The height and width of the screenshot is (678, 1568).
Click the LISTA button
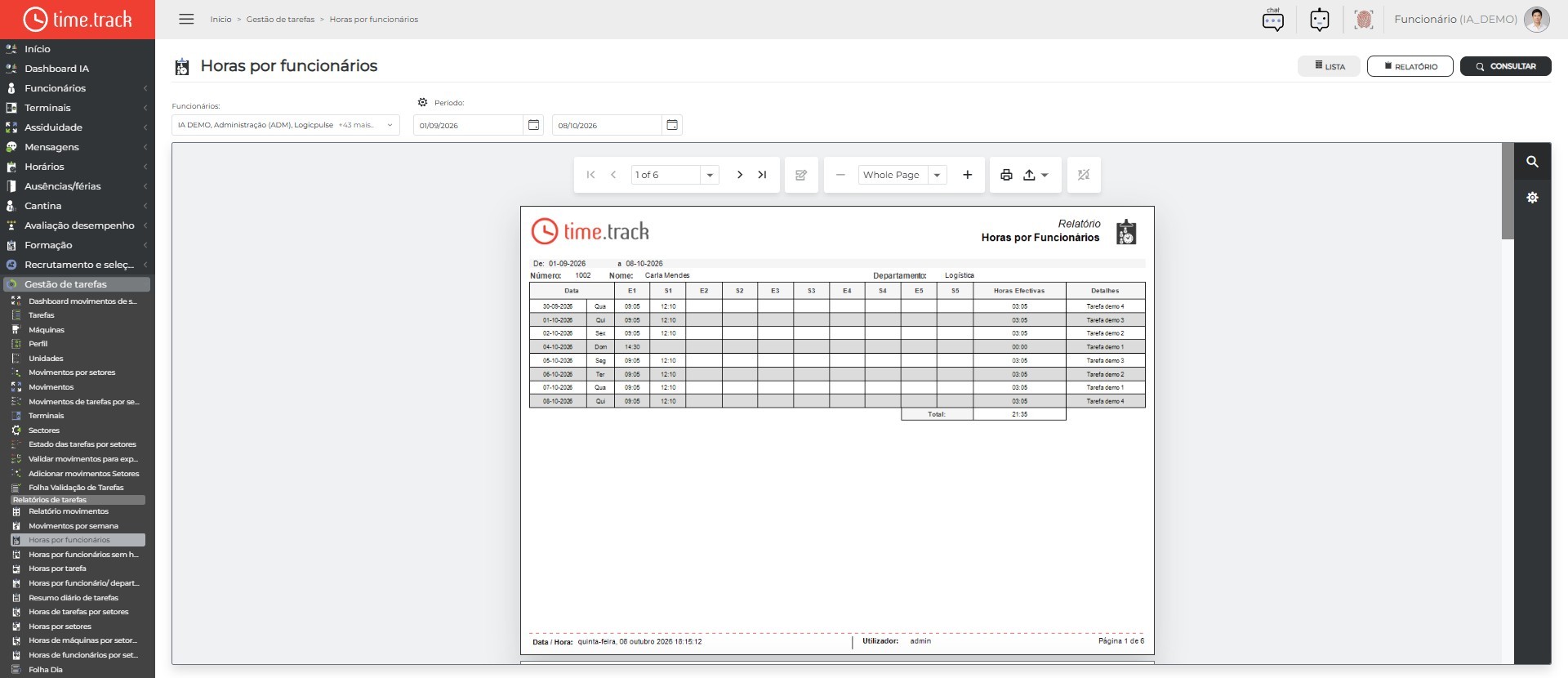[x=1330, y=66]
